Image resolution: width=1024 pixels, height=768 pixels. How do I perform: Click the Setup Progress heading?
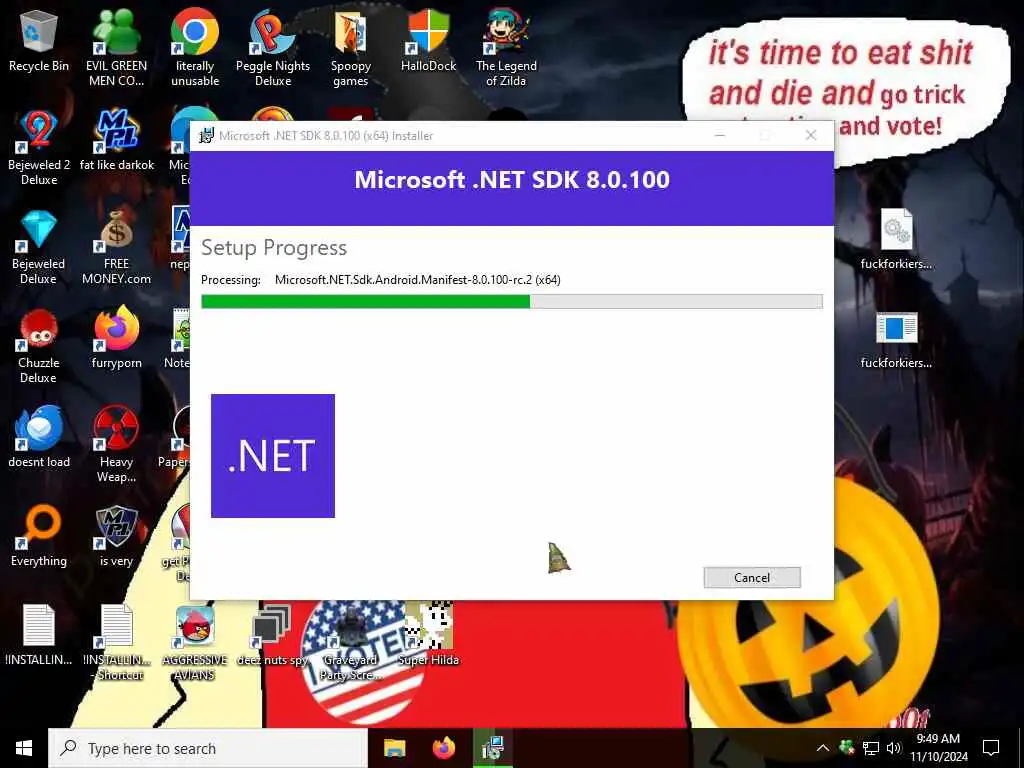tap(274, 248)
